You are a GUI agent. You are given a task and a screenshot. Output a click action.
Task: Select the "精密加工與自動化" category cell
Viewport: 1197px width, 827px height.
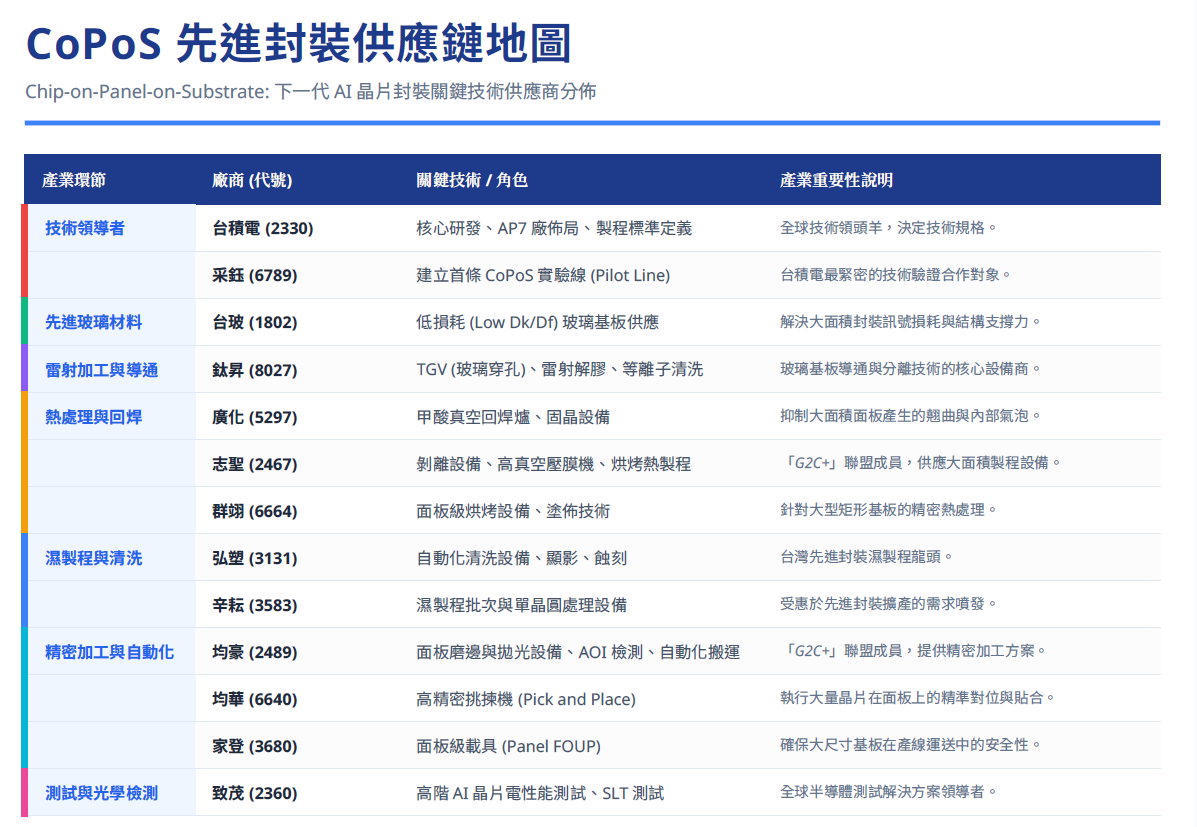click(109, 652)
